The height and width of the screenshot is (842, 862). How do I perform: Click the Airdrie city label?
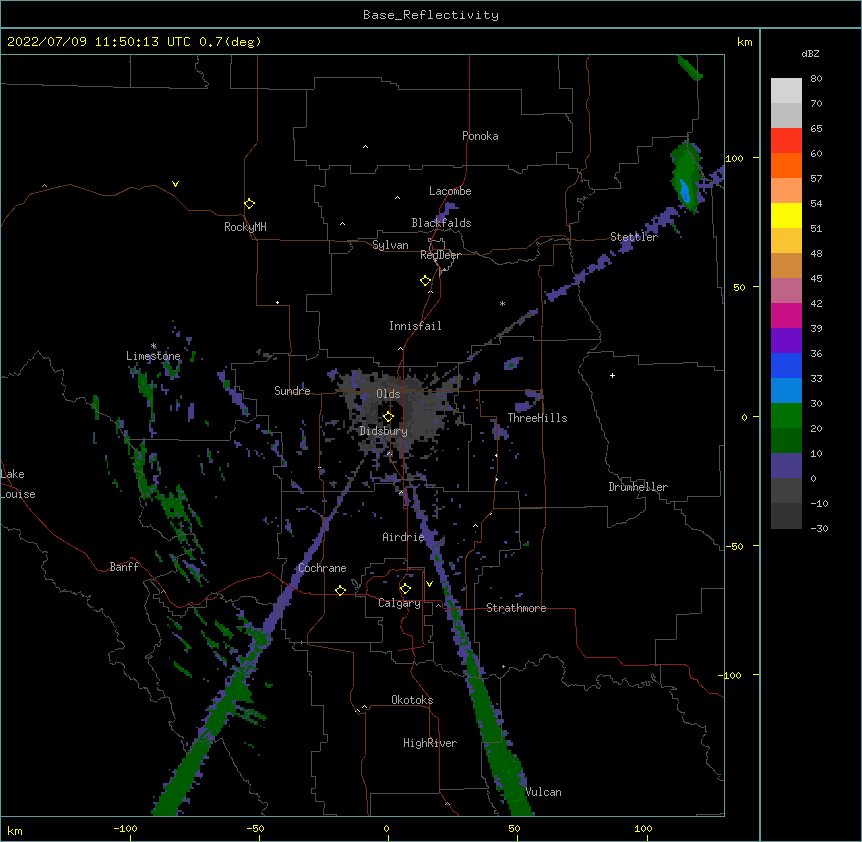[x=404, y=537]
